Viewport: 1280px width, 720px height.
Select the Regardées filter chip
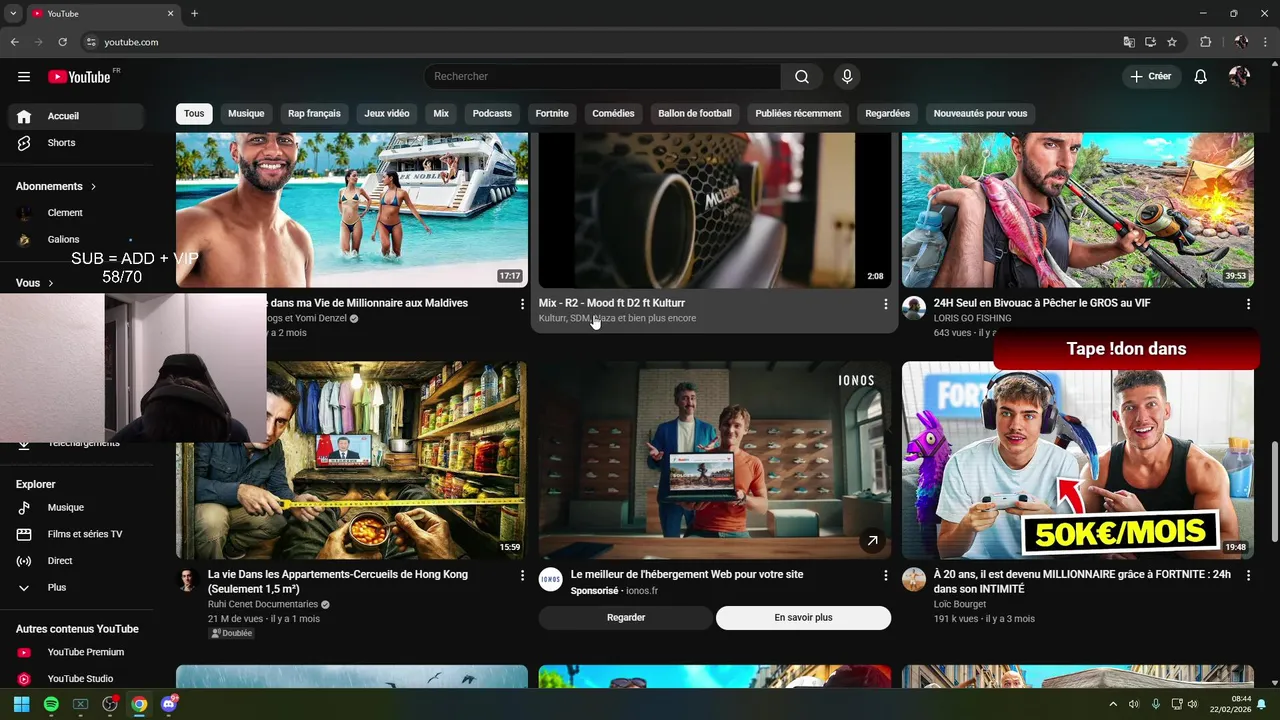coord(888,114)
